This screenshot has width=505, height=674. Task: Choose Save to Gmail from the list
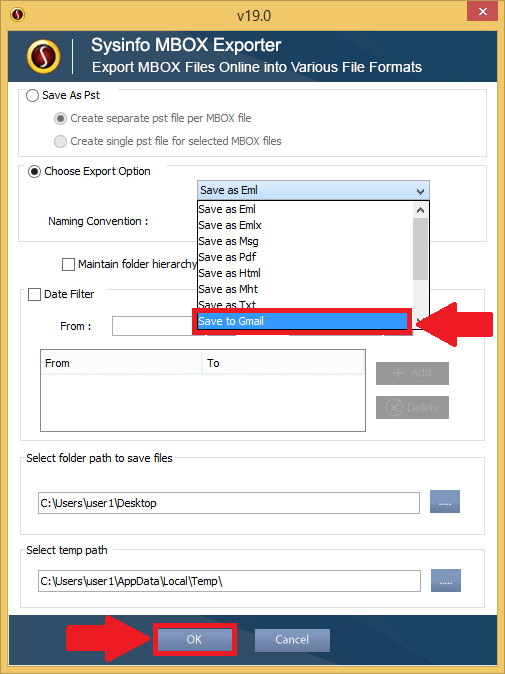pos(302,321)
